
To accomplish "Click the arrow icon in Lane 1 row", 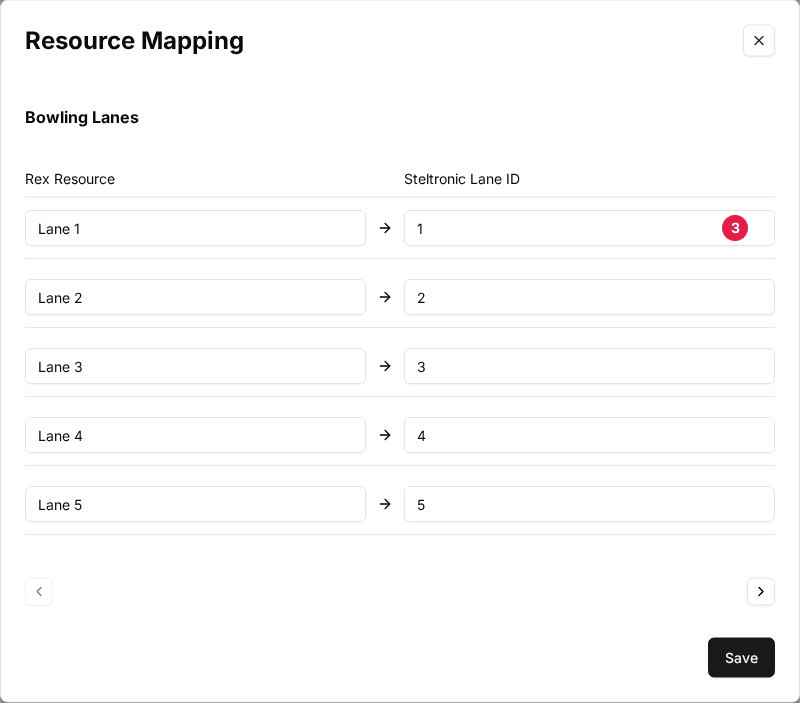I will point(385,228).
